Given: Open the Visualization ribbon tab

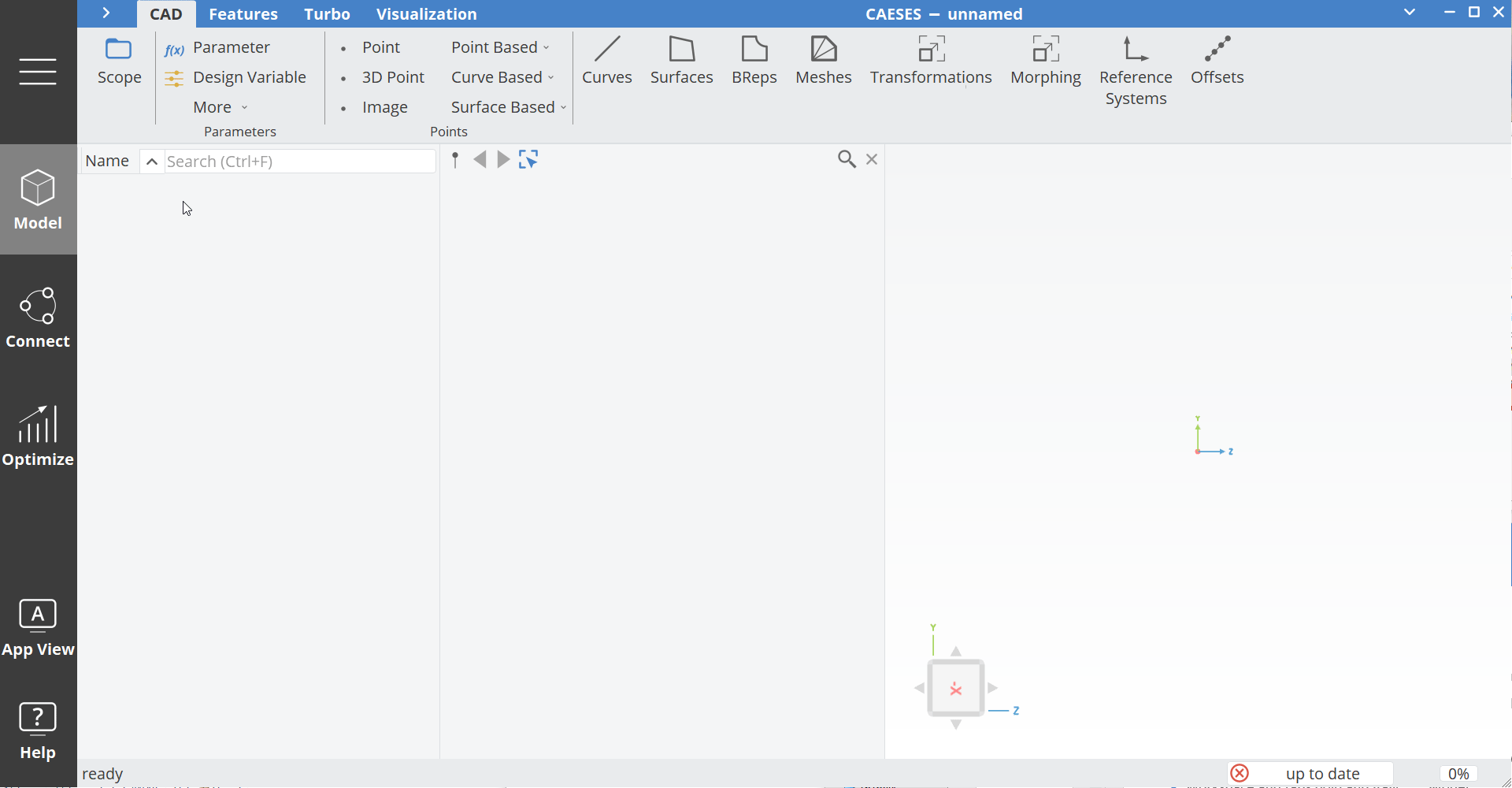Looking at the screenshot, I should (x=427, y=13).
